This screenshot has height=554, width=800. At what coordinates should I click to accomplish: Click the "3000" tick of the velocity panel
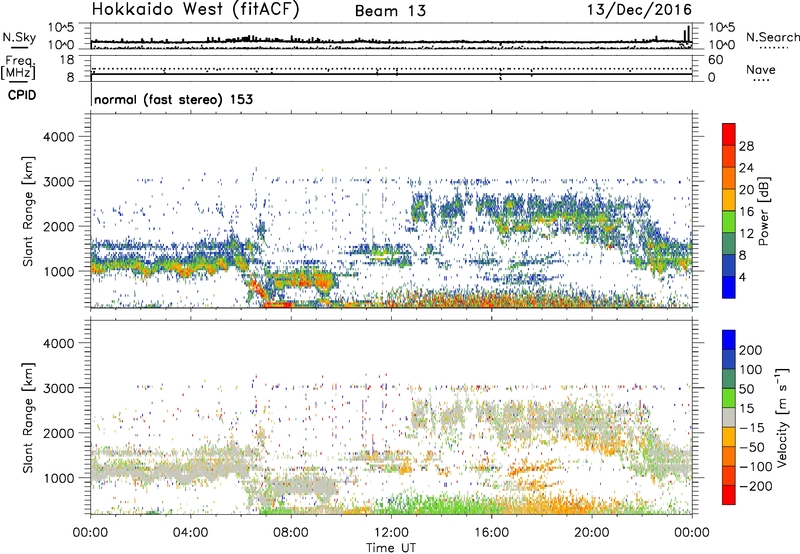(x=58, y=388)
